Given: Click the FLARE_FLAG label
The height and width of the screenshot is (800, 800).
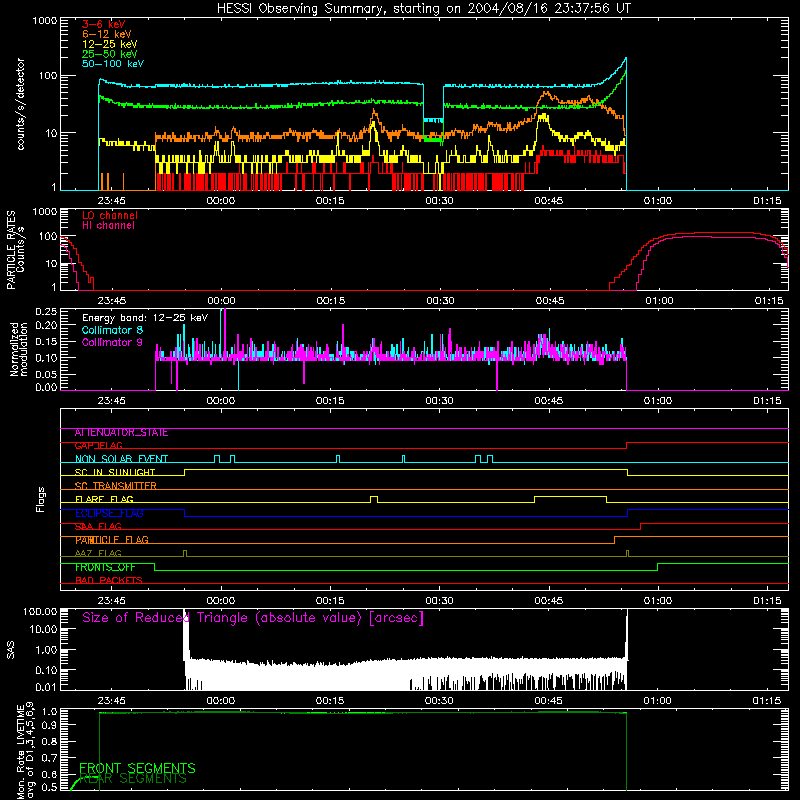Looking at the screenshot, I should point(104,499).
